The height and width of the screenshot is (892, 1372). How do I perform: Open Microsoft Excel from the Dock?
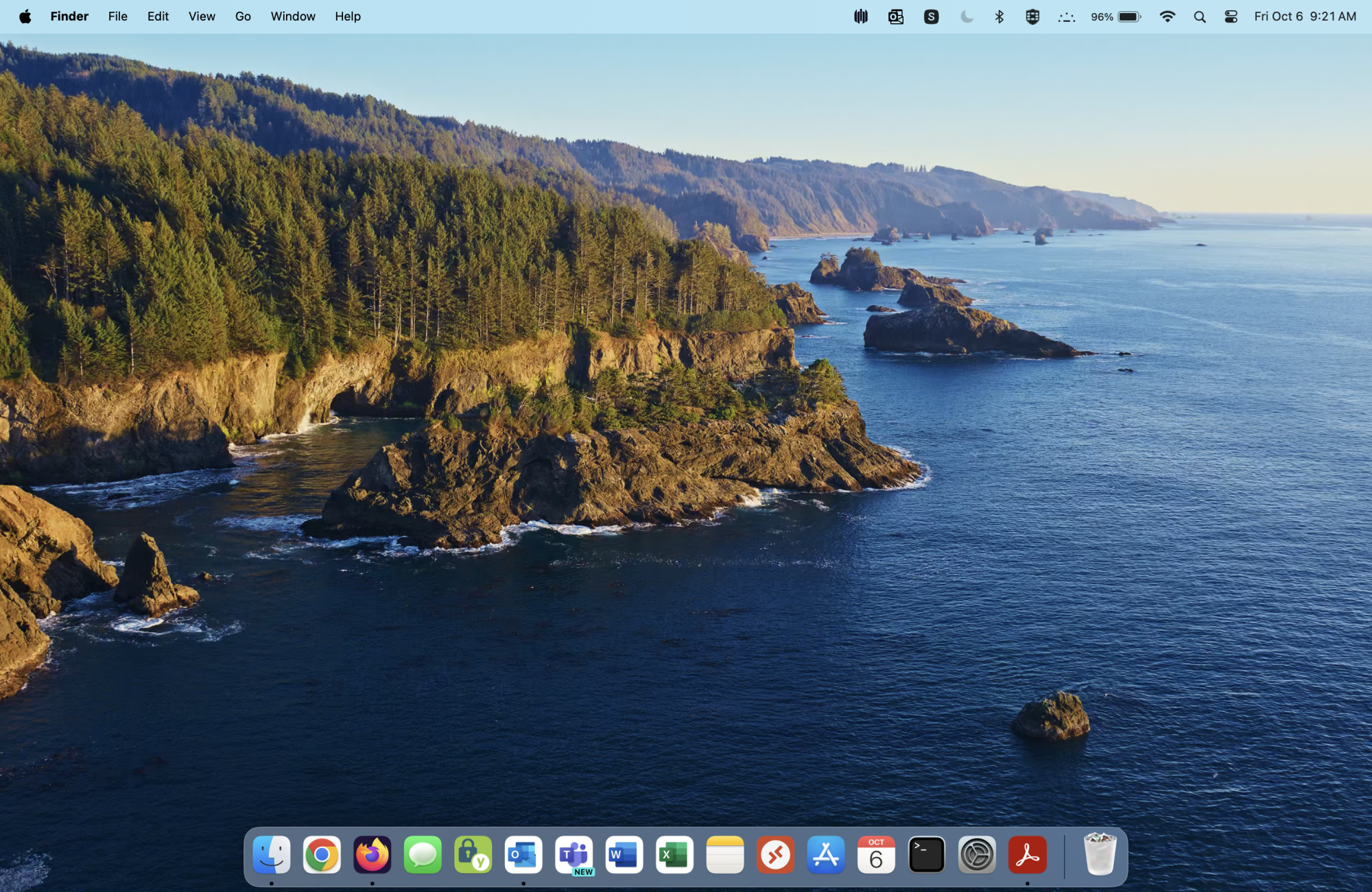(x=674, y=854)
